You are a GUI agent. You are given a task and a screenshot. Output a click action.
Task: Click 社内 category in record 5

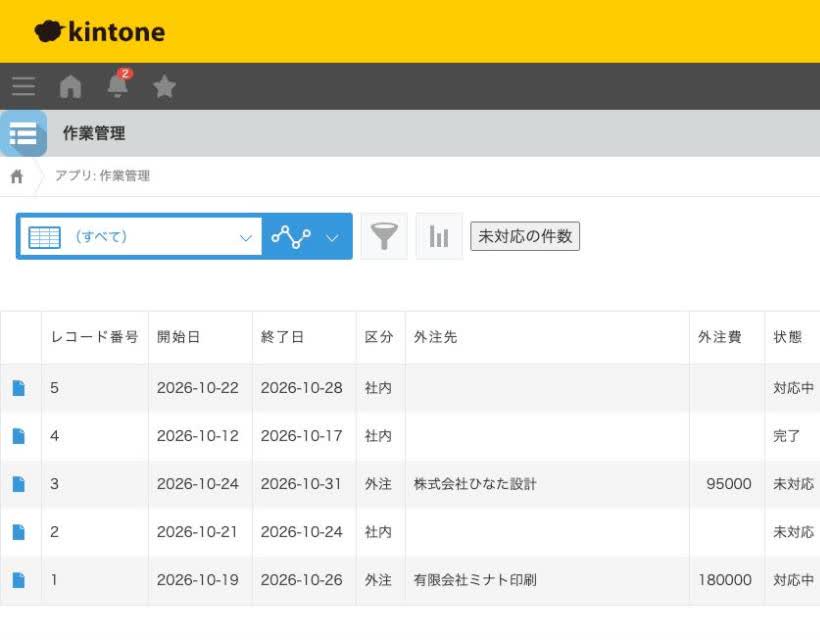coord(378,388)
